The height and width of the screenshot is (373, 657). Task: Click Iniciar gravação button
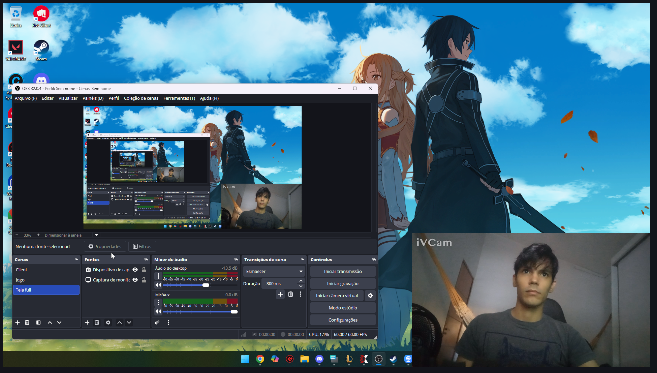343,283
